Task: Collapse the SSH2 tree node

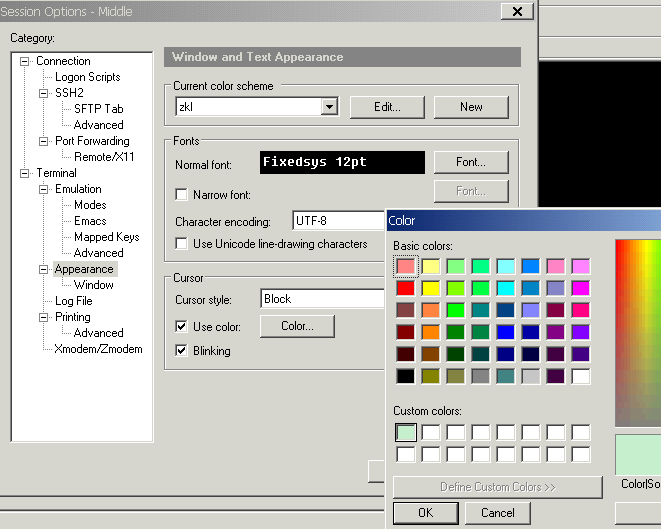Action: click(x=43, y=93)
